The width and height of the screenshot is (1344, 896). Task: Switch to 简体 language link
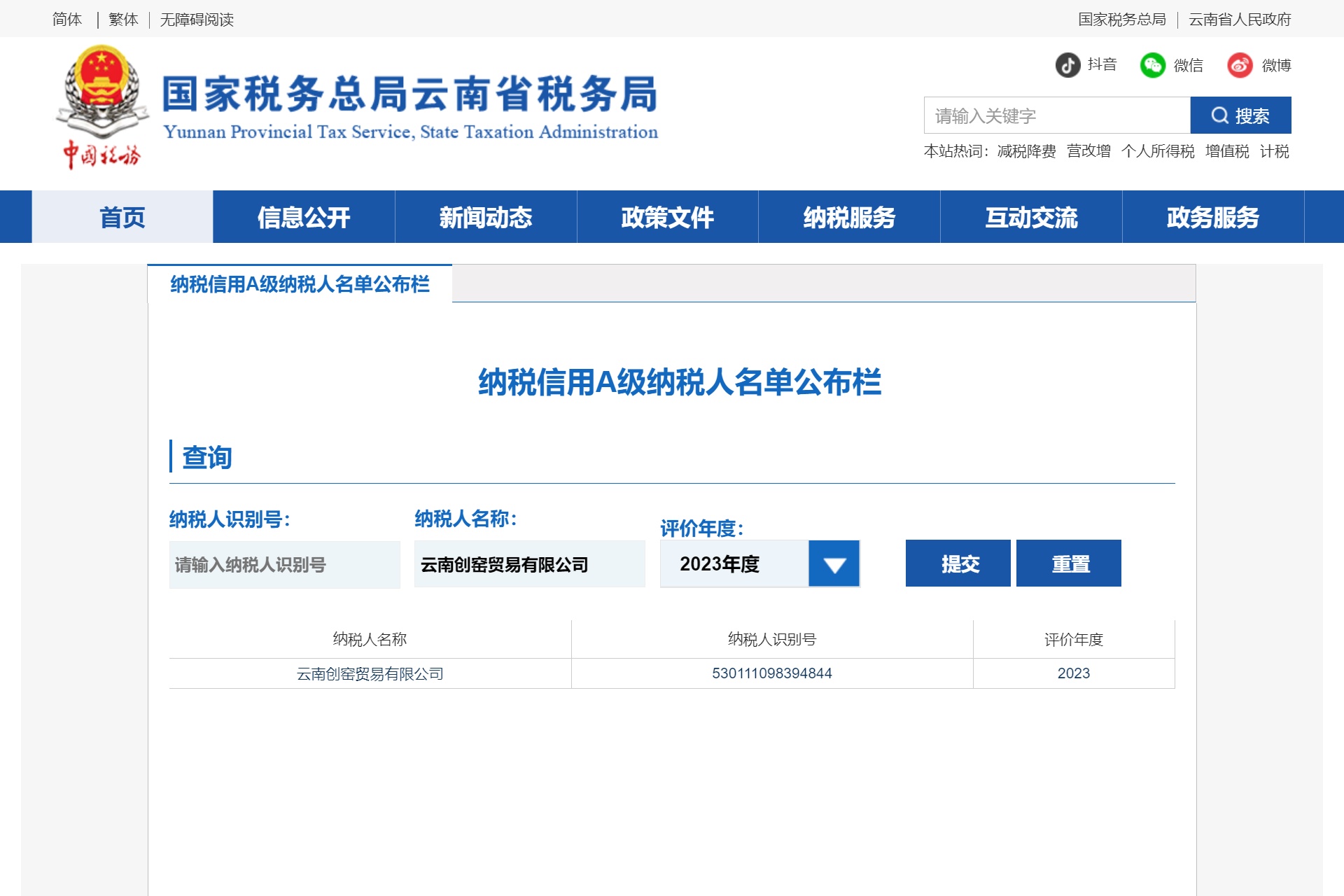[67, 20]
